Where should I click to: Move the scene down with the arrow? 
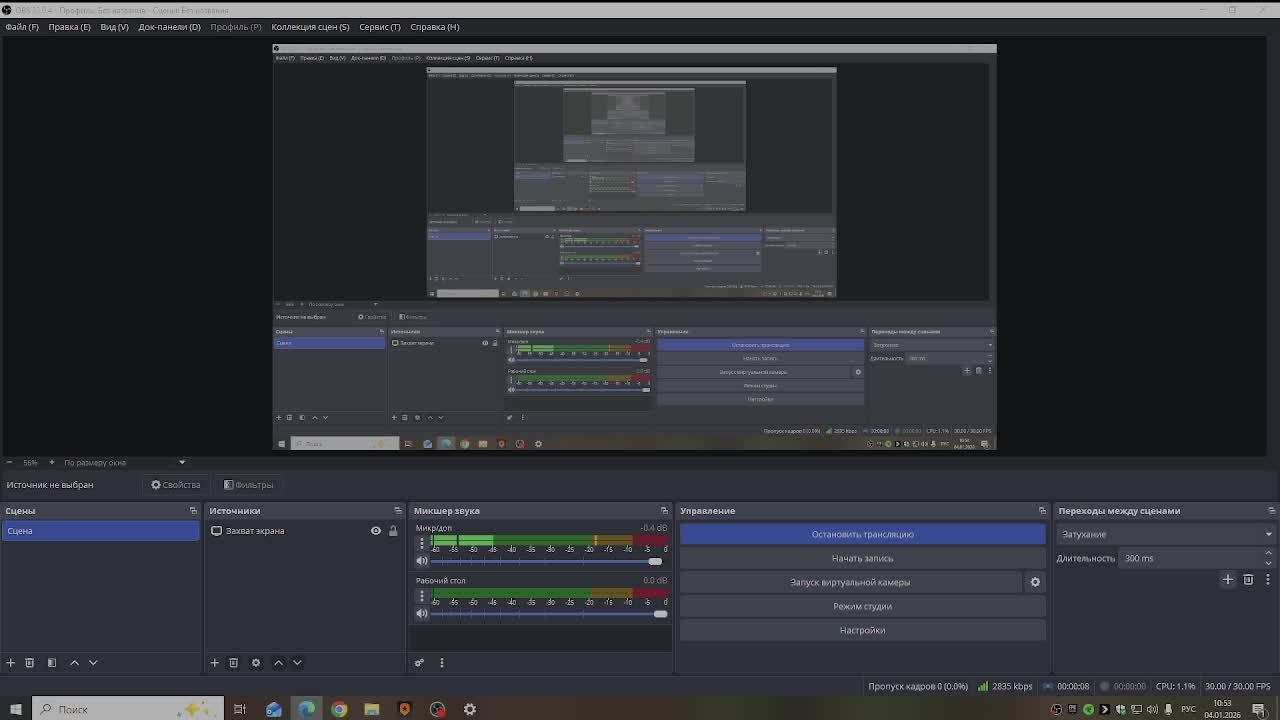93,662
